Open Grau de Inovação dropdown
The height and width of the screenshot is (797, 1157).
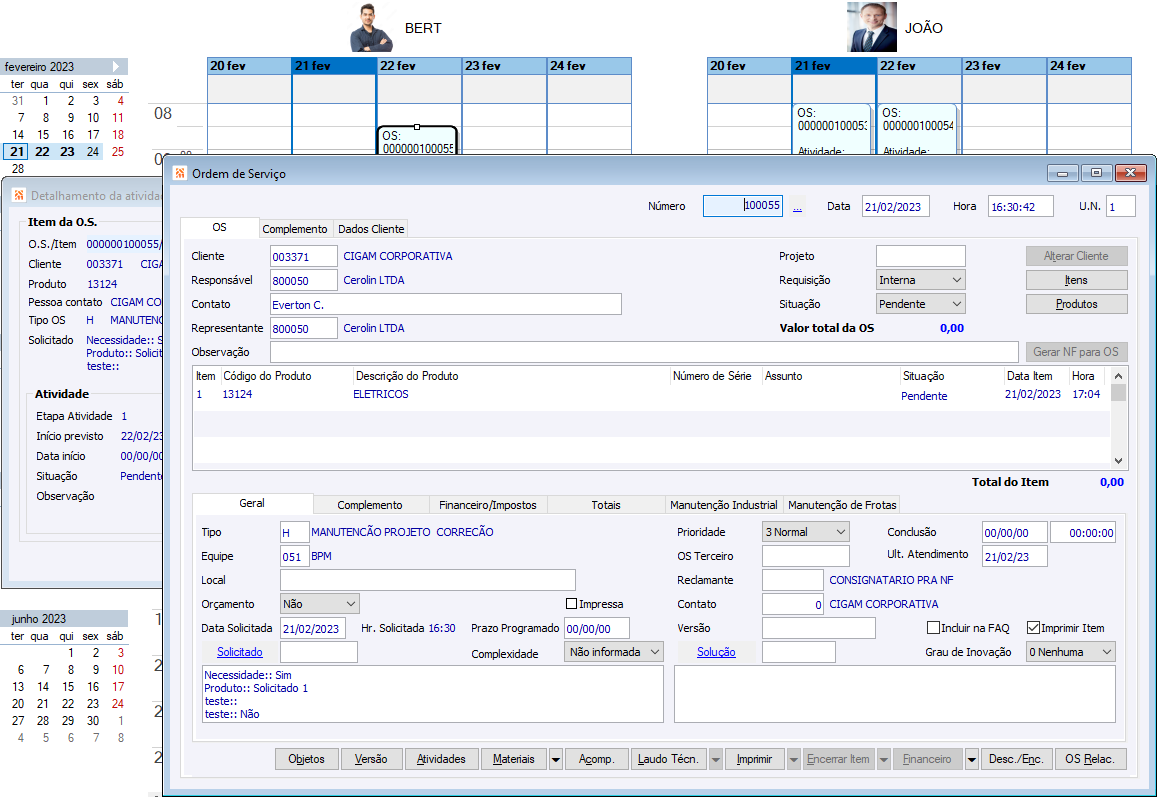(1071, 652)
